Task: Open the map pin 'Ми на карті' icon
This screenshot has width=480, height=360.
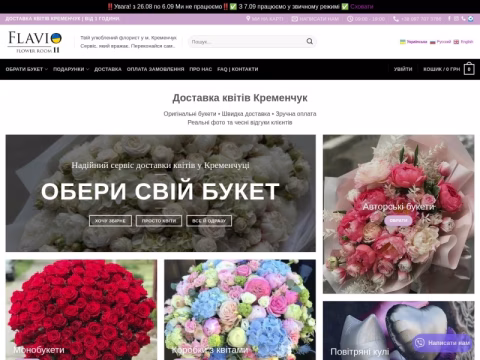Action: point(248,19)
